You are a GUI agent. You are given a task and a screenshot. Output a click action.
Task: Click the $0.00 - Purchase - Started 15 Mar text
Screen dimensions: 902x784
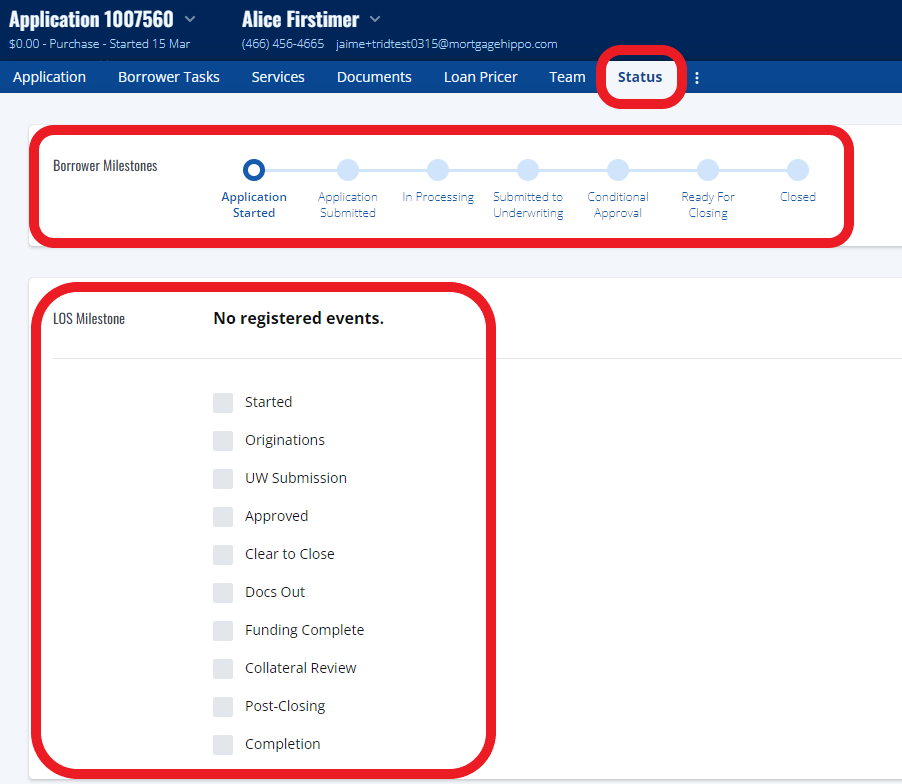click(100, 44)
